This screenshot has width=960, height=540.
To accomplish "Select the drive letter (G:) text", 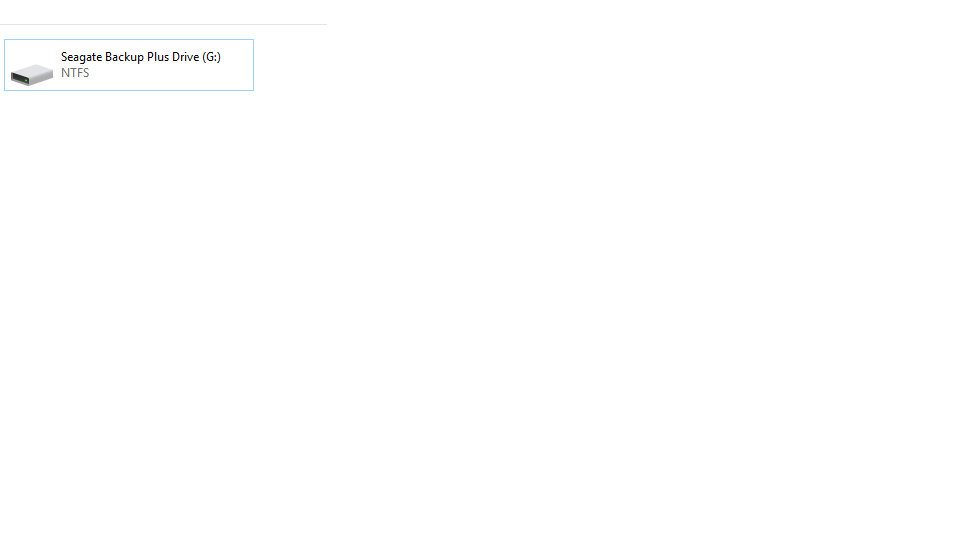I will (x=211, y=57).
